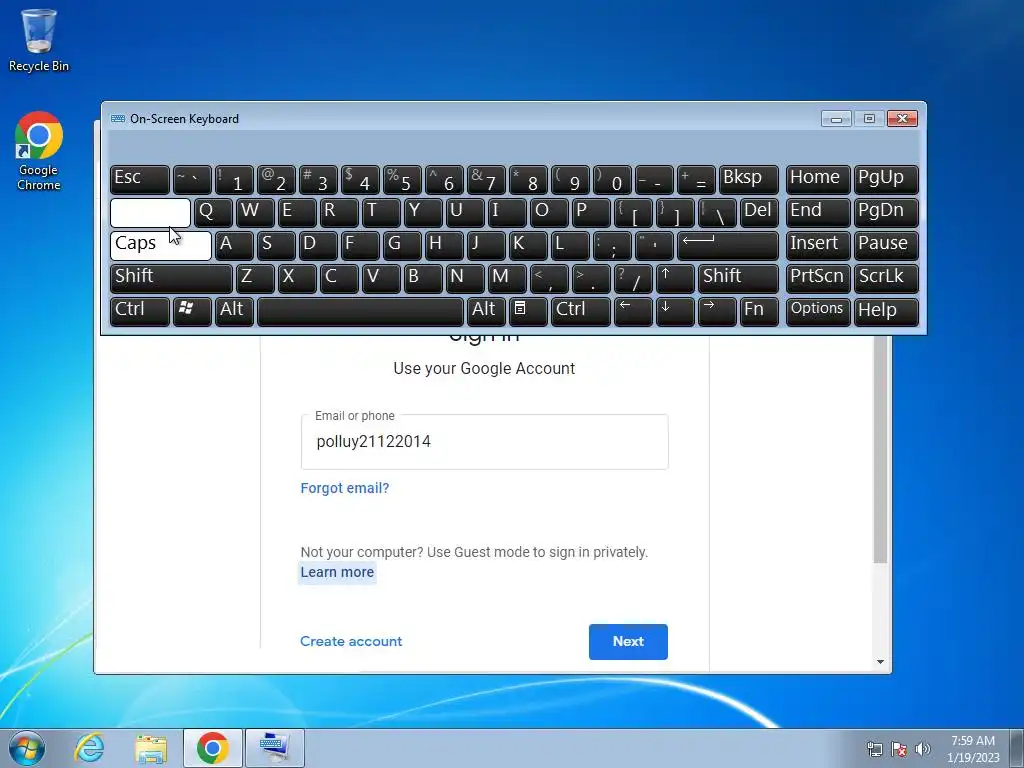Click the up arrow key
The width and height of the screenshot is (1024, 768).
click(675, 278)
